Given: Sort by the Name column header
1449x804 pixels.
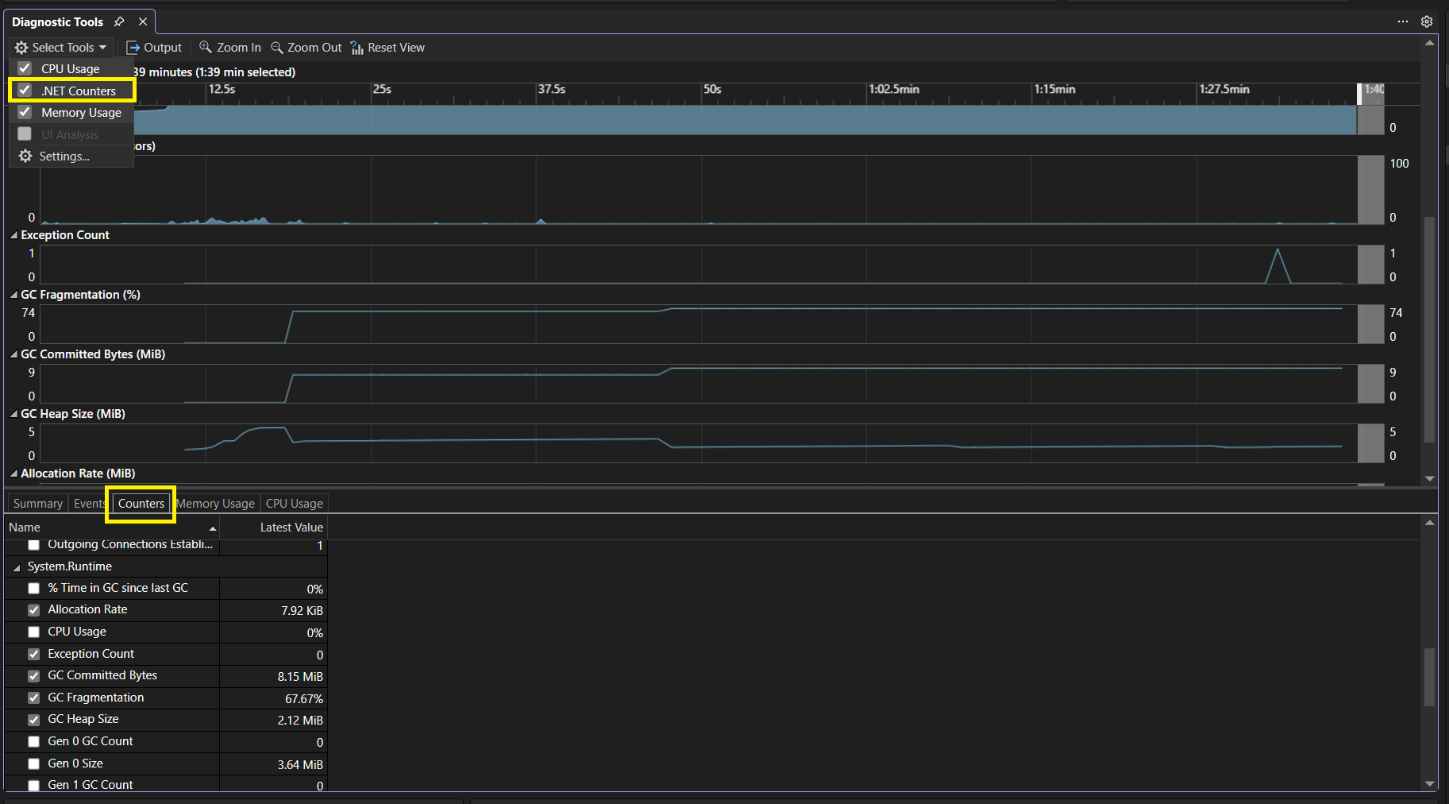Looking at the screenshot, I should click(x=112, y=527).
